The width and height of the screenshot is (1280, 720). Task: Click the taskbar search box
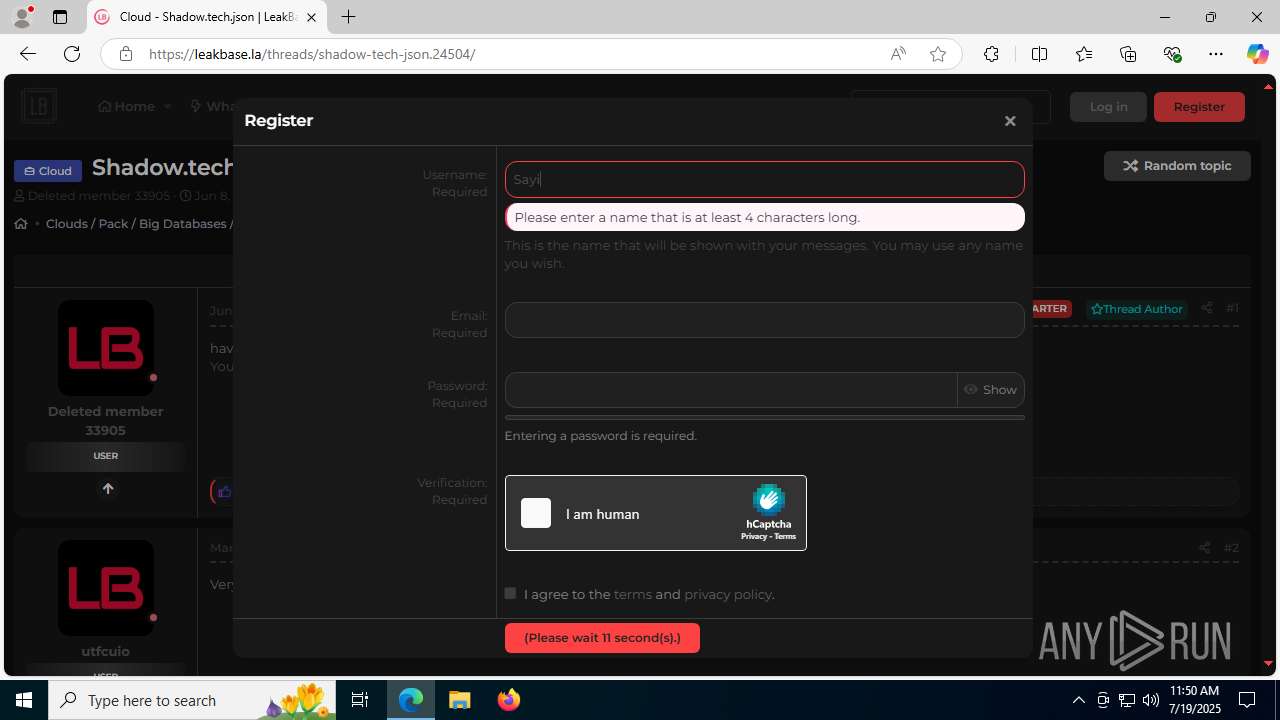click(x=194, y=700)
